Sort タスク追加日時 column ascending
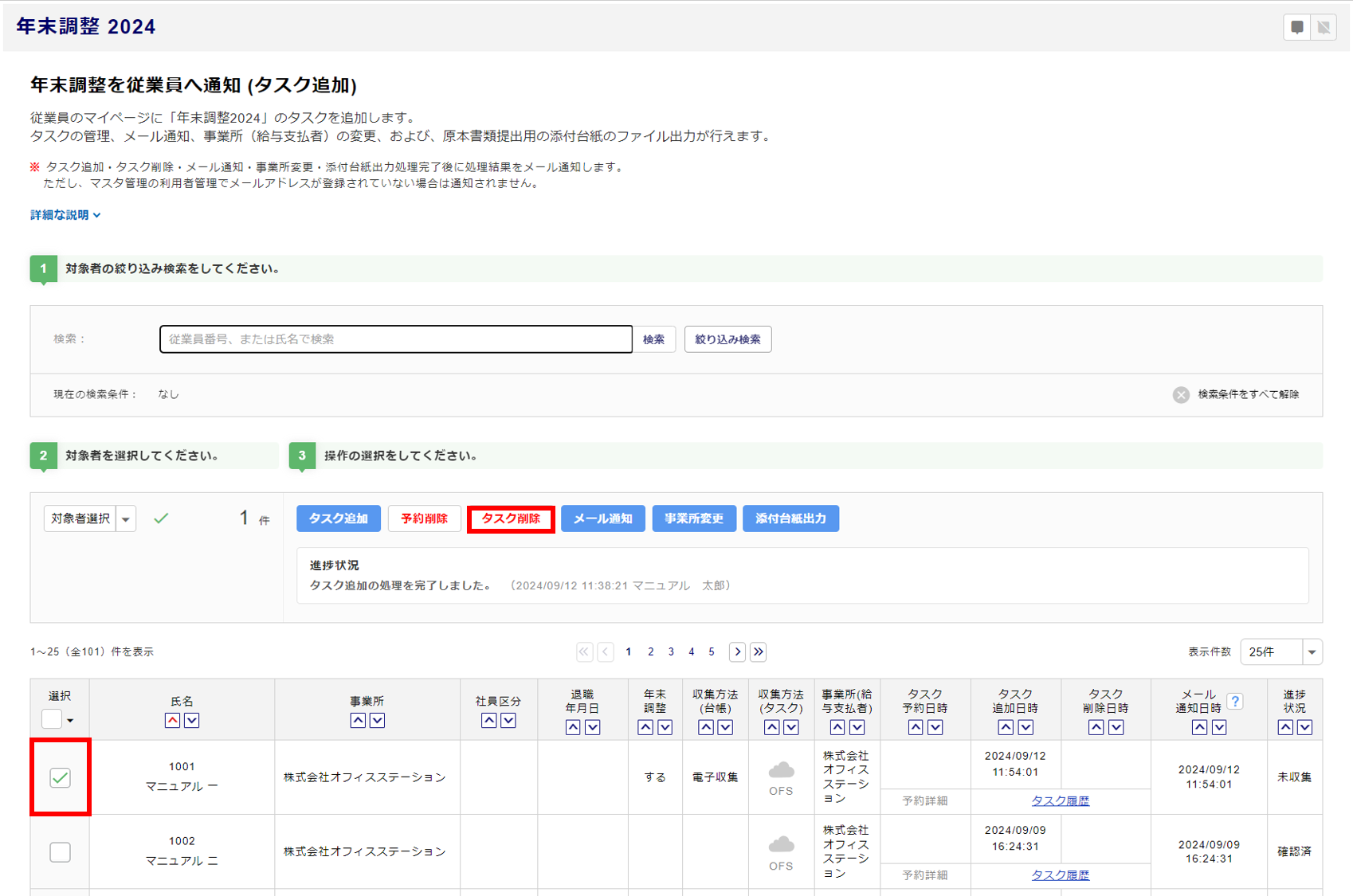The image size is (1353, 896). [x=1006, y=727]
